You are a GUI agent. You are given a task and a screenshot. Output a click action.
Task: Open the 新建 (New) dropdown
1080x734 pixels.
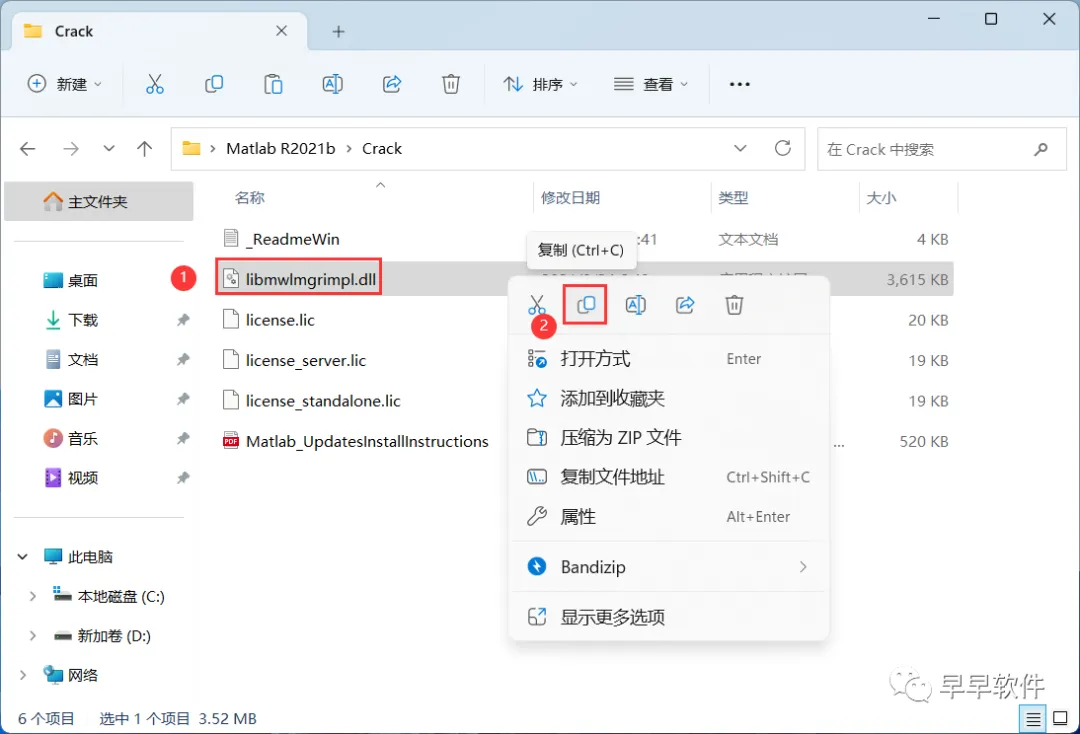coord(65,84)
